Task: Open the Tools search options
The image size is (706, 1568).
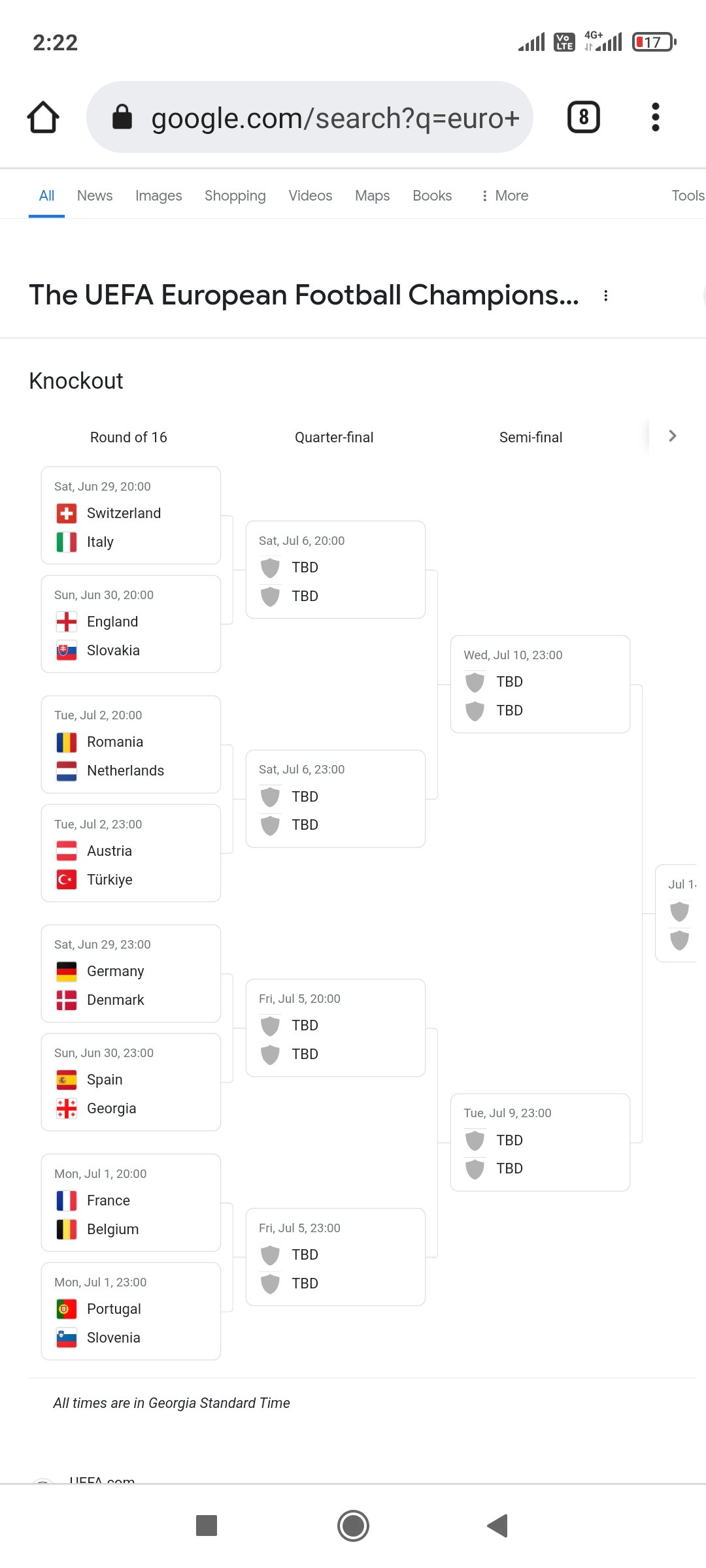Action: tap(687, 196)
